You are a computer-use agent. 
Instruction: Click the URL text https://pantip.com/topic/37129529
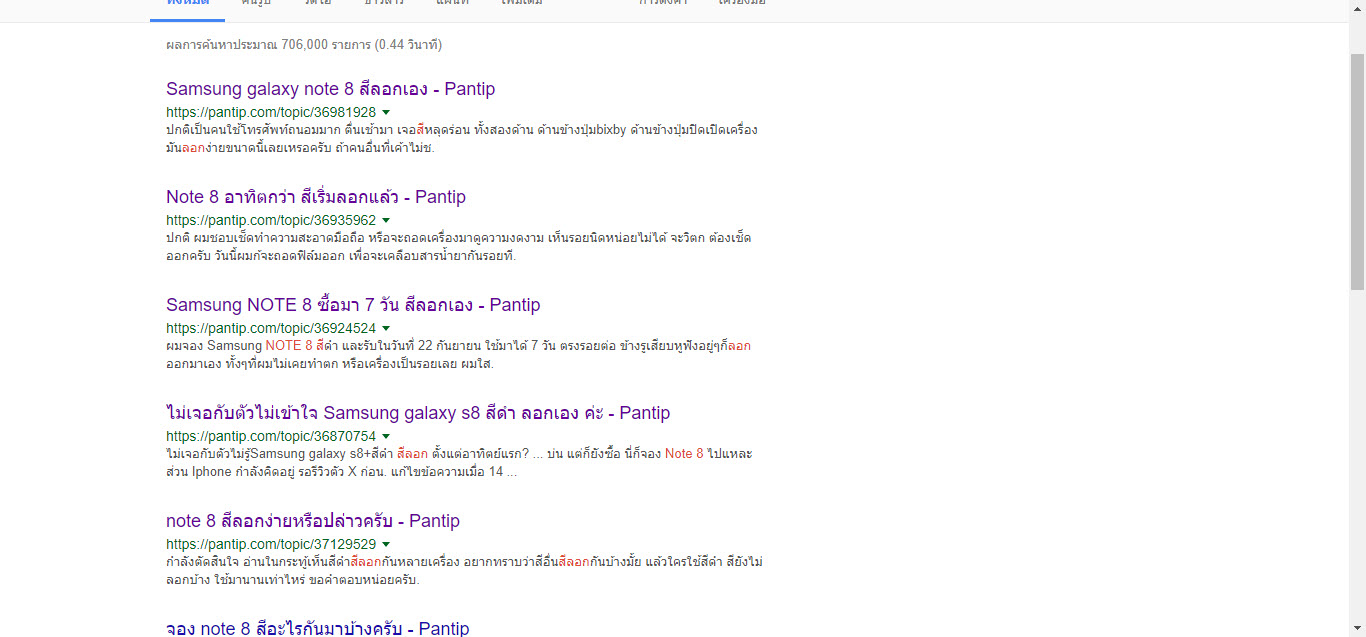[271, 545]
